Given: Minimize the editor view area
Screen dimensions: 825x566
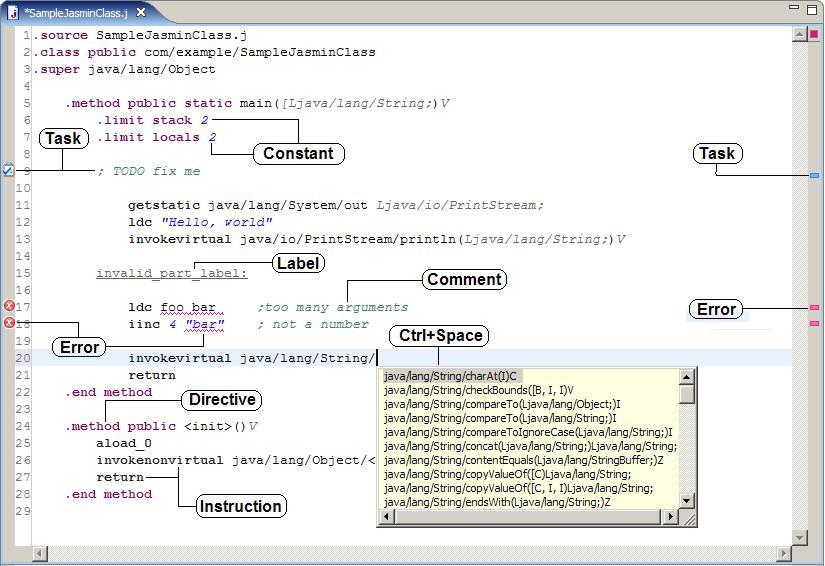Looking at the screenshot, I should pos(794,8).
